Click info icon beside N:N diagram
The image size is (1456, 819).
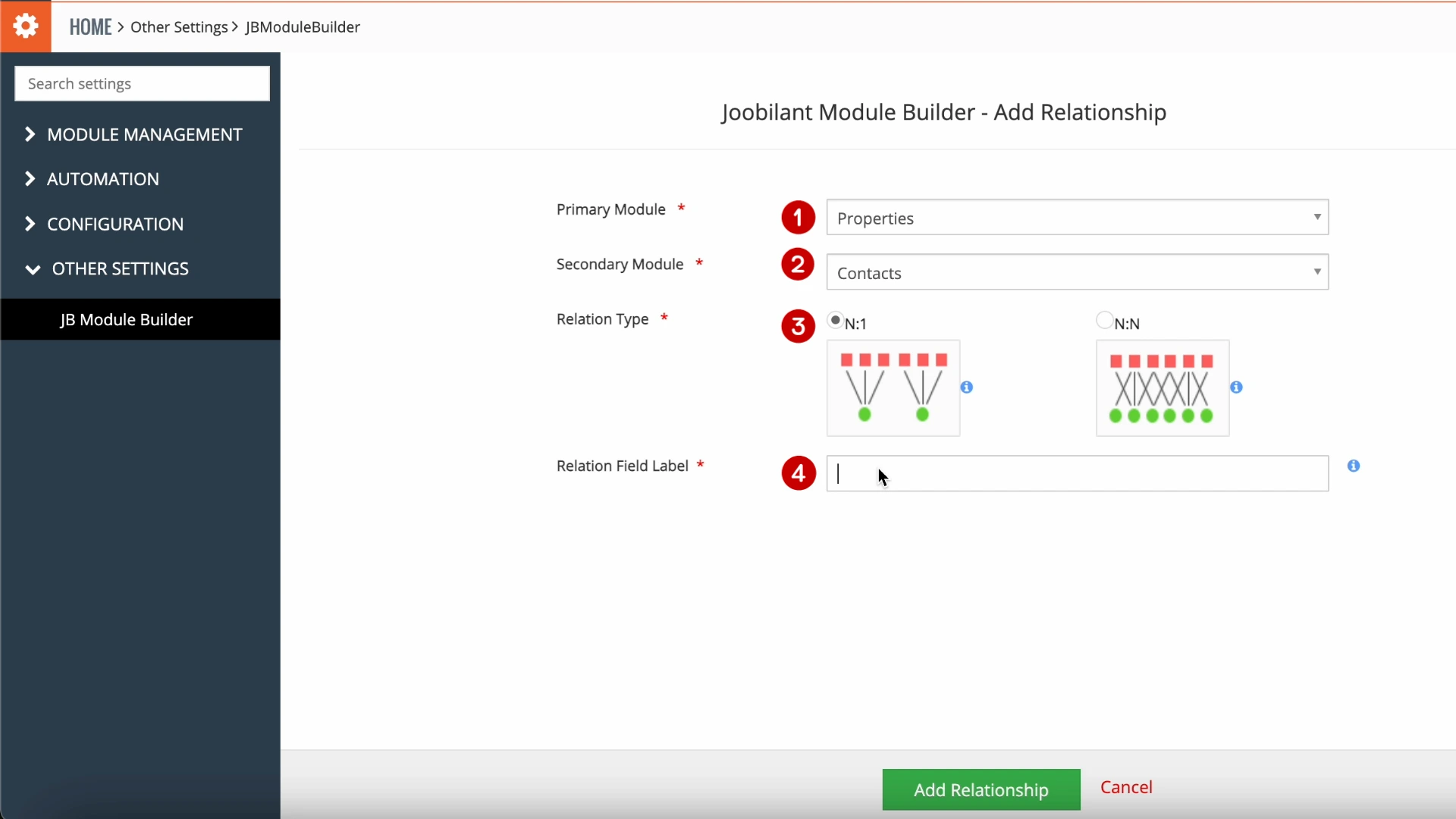coord(1237,388)
